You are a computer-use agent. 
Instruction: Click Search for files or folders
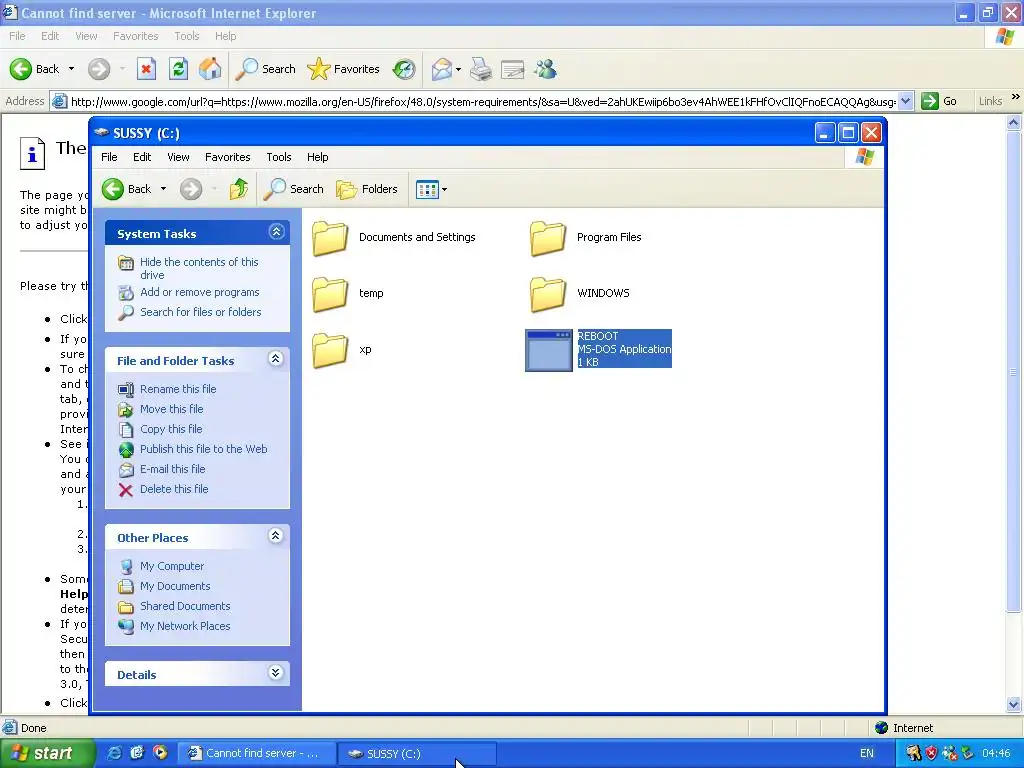(x=200, y=312)
